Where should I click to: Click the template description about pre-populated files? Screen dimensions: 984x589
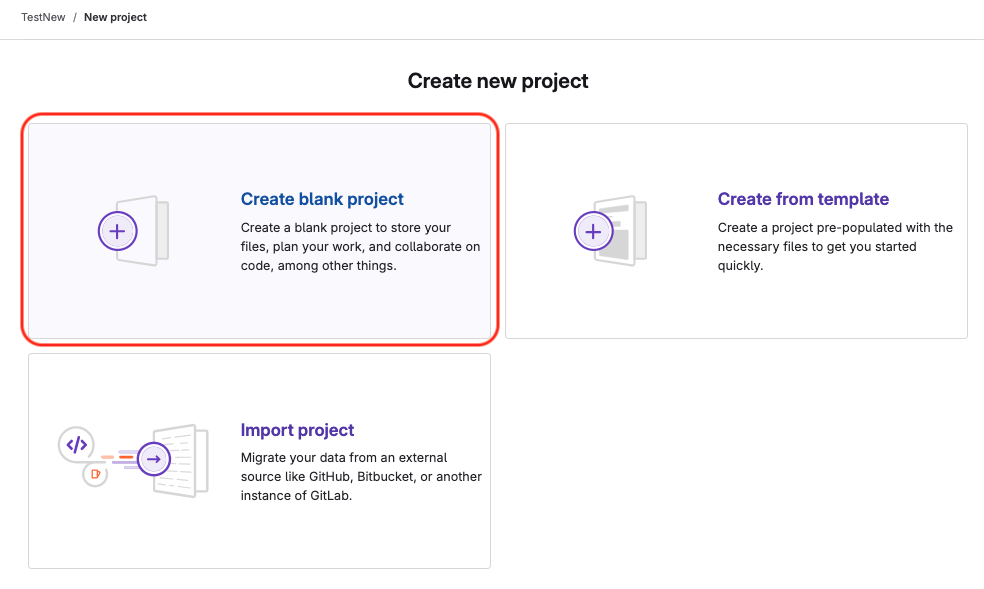point(835,247)
